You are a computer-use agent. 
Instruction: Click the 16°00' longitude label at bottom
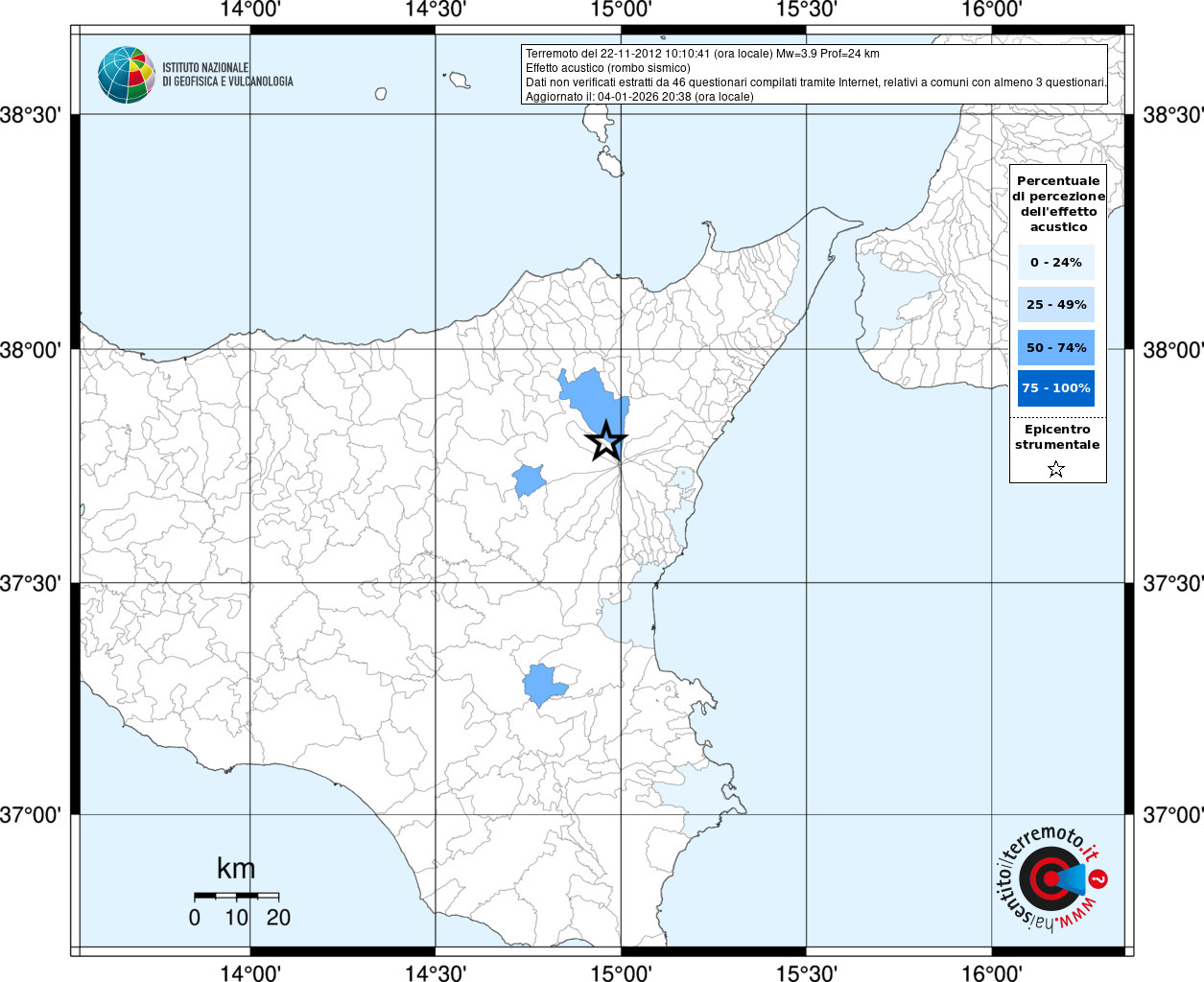991,973
